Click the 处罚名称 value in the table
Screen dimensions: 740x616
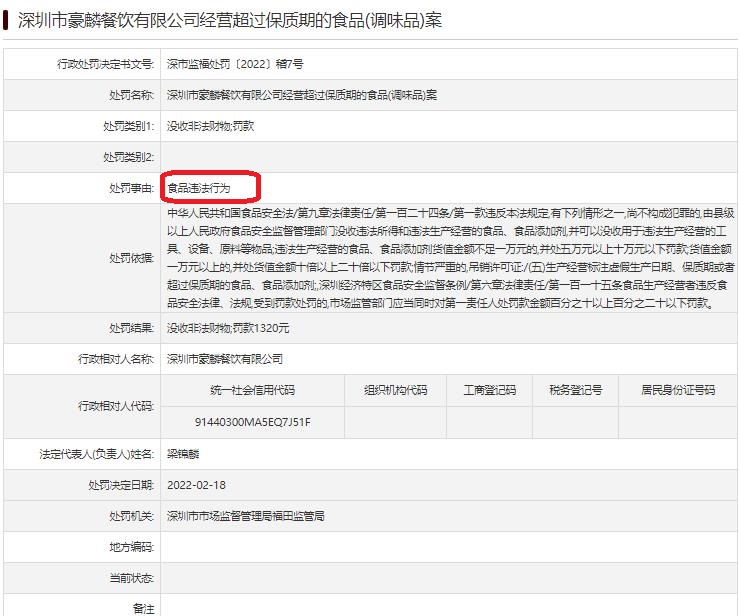(x=302, y=95)
